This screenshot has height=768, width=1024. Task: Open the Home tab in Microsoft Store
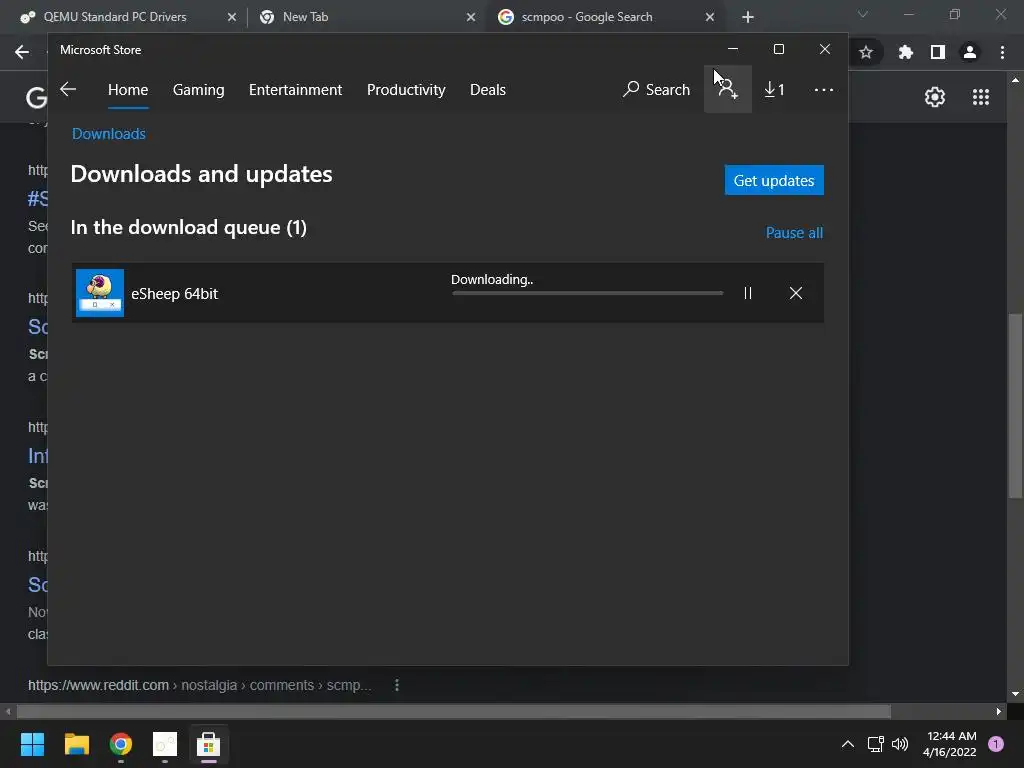click(128, 89)
